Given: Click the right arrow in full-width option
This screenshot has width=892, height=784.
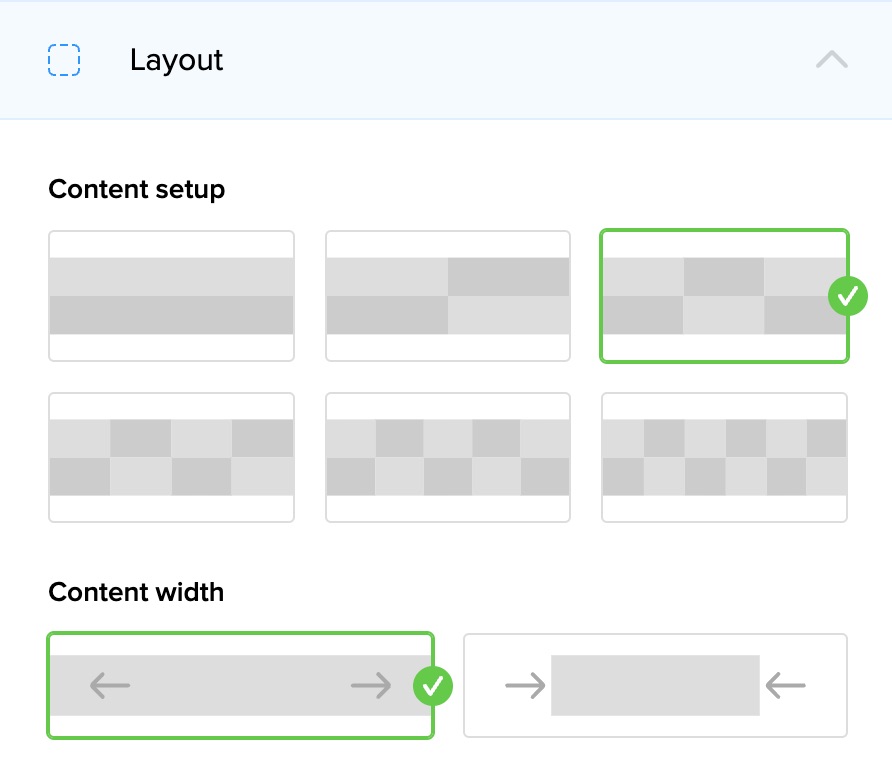Looking at the screenshot, I should [x=371, y=685].
